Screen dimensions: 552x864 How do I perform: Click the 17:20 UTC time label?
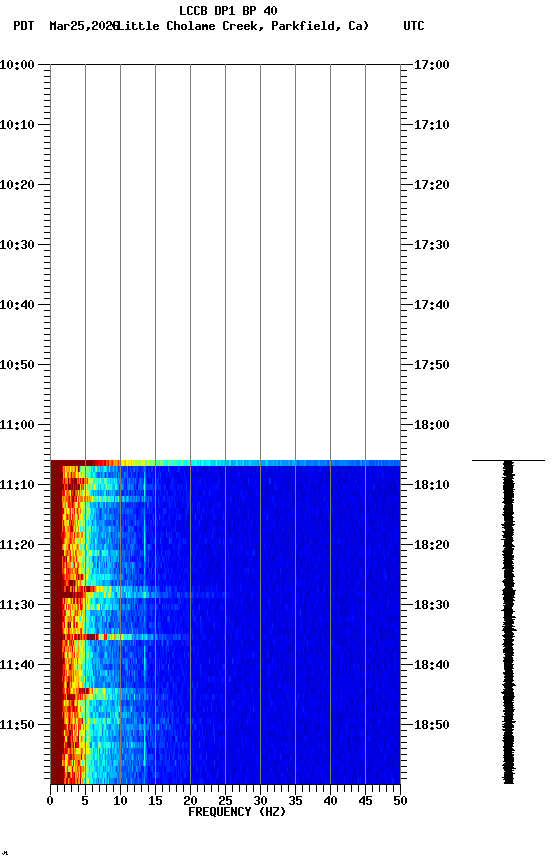pyautogui.click(x=432, y=185)
